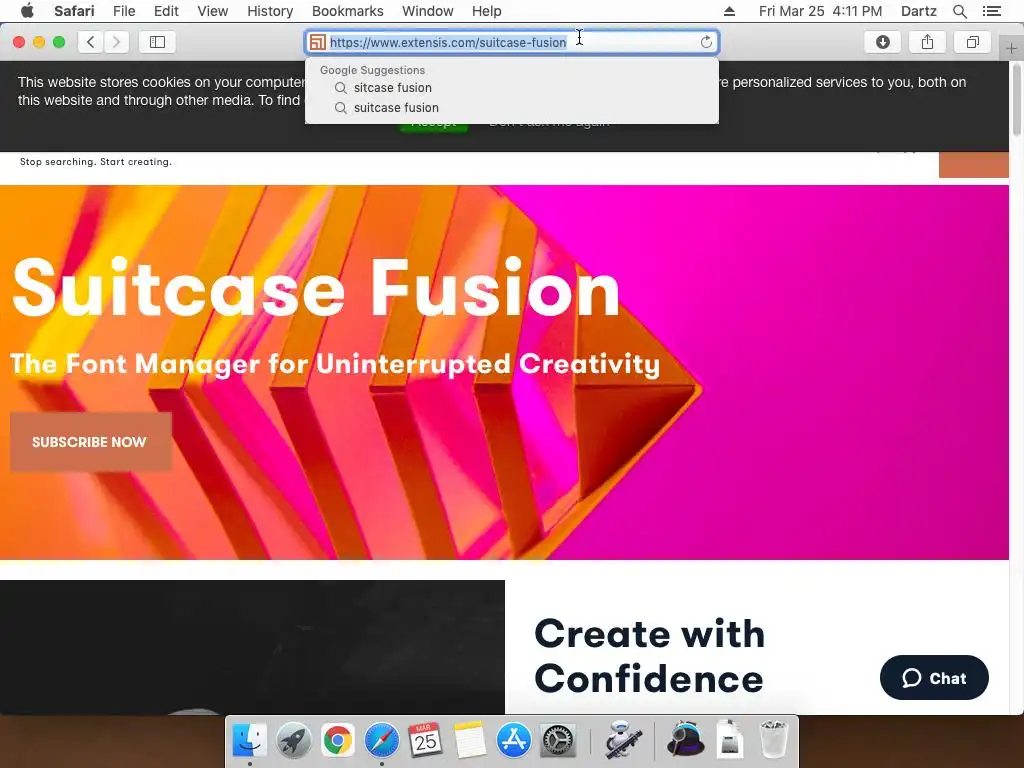The width and height of the screenshot is (1024, 768).
Task: Open the File menu
Action: point(123,11)
